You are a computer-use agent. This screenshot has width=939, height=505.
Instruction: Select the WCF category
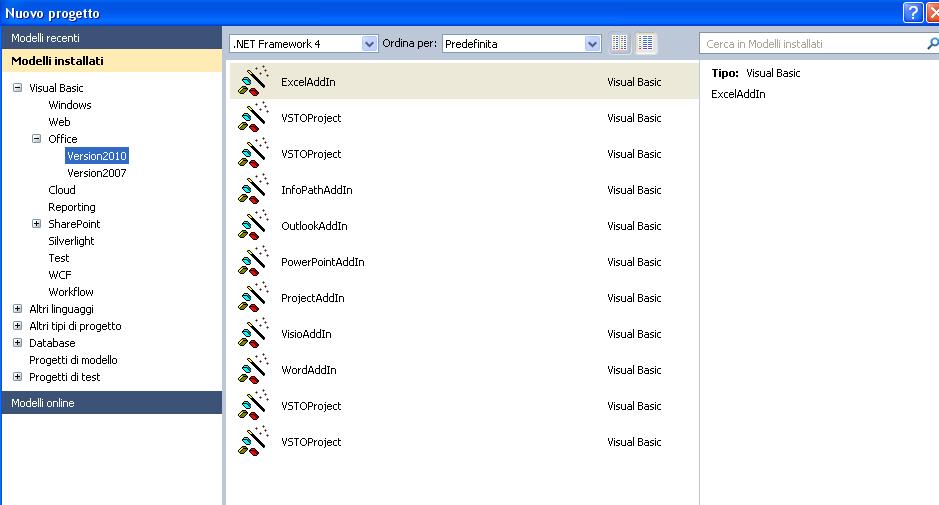59,275
